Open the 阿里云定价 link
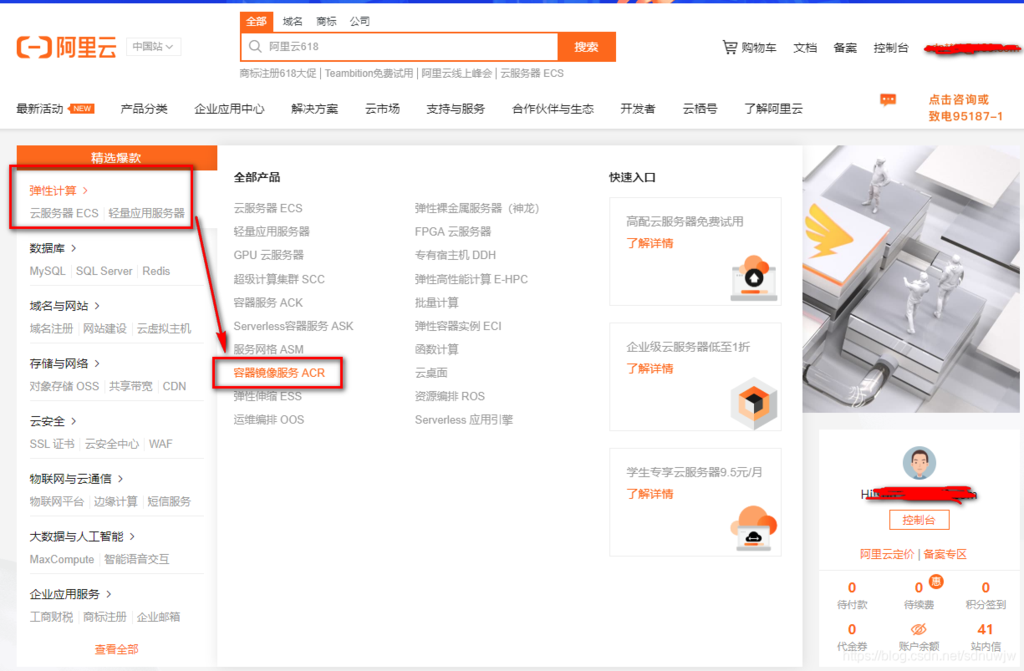 [x=886, y=555]
